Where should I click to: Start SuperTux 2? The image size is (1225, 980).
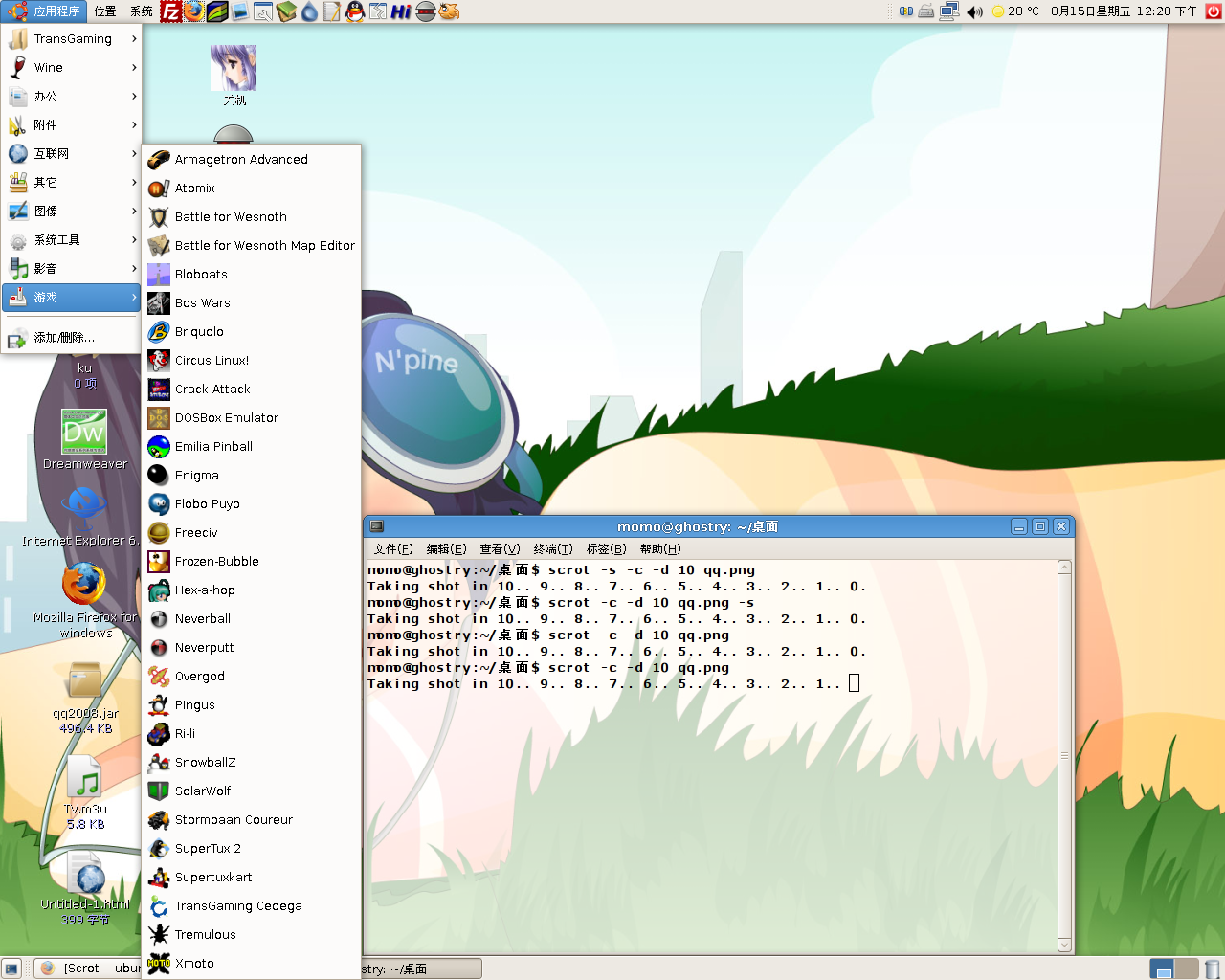252,849
